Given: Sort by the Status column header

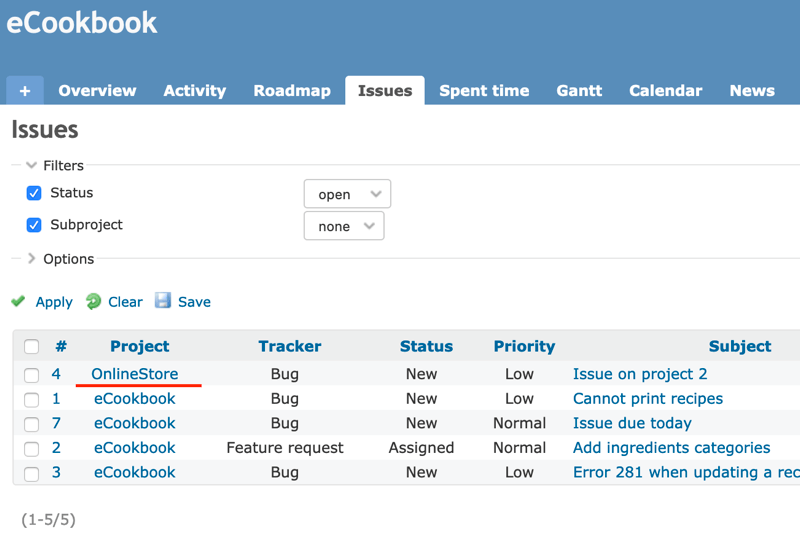Looking at the screenshot, I should click(426, 346).
